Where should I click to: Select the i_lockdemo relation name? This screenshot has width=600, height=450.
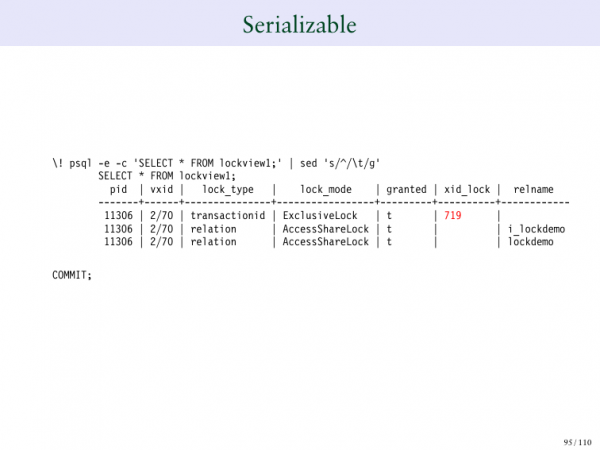(x=536, y=229)
